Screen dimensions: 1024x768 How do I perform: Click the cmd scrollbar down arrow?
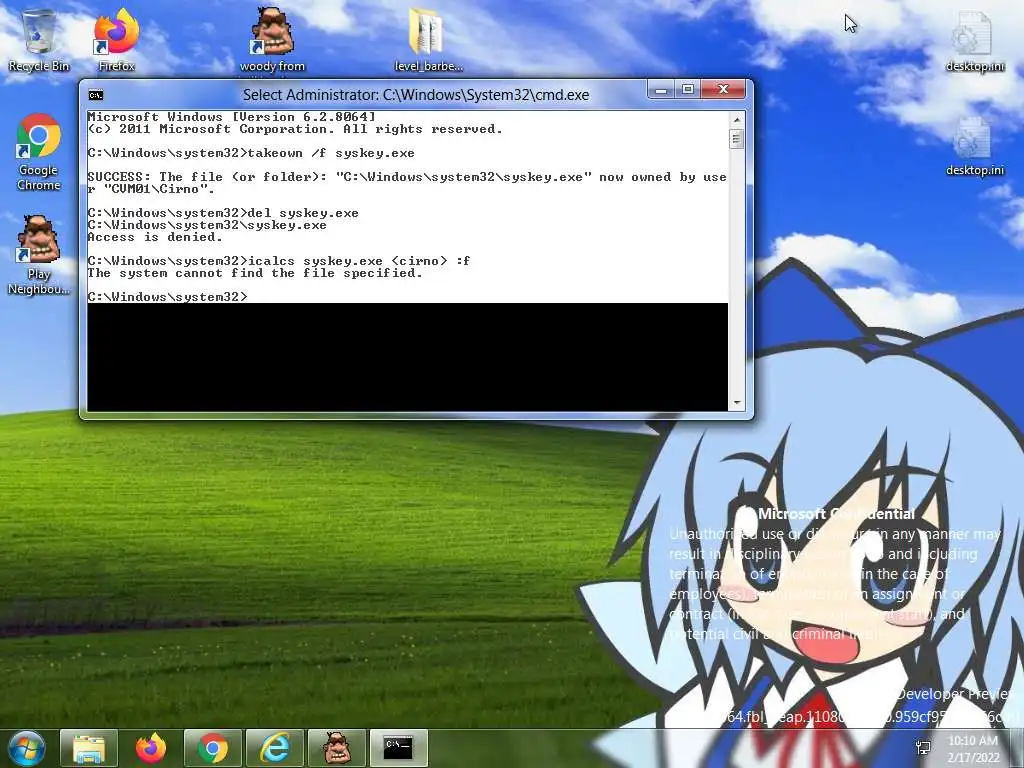(737, 403)
